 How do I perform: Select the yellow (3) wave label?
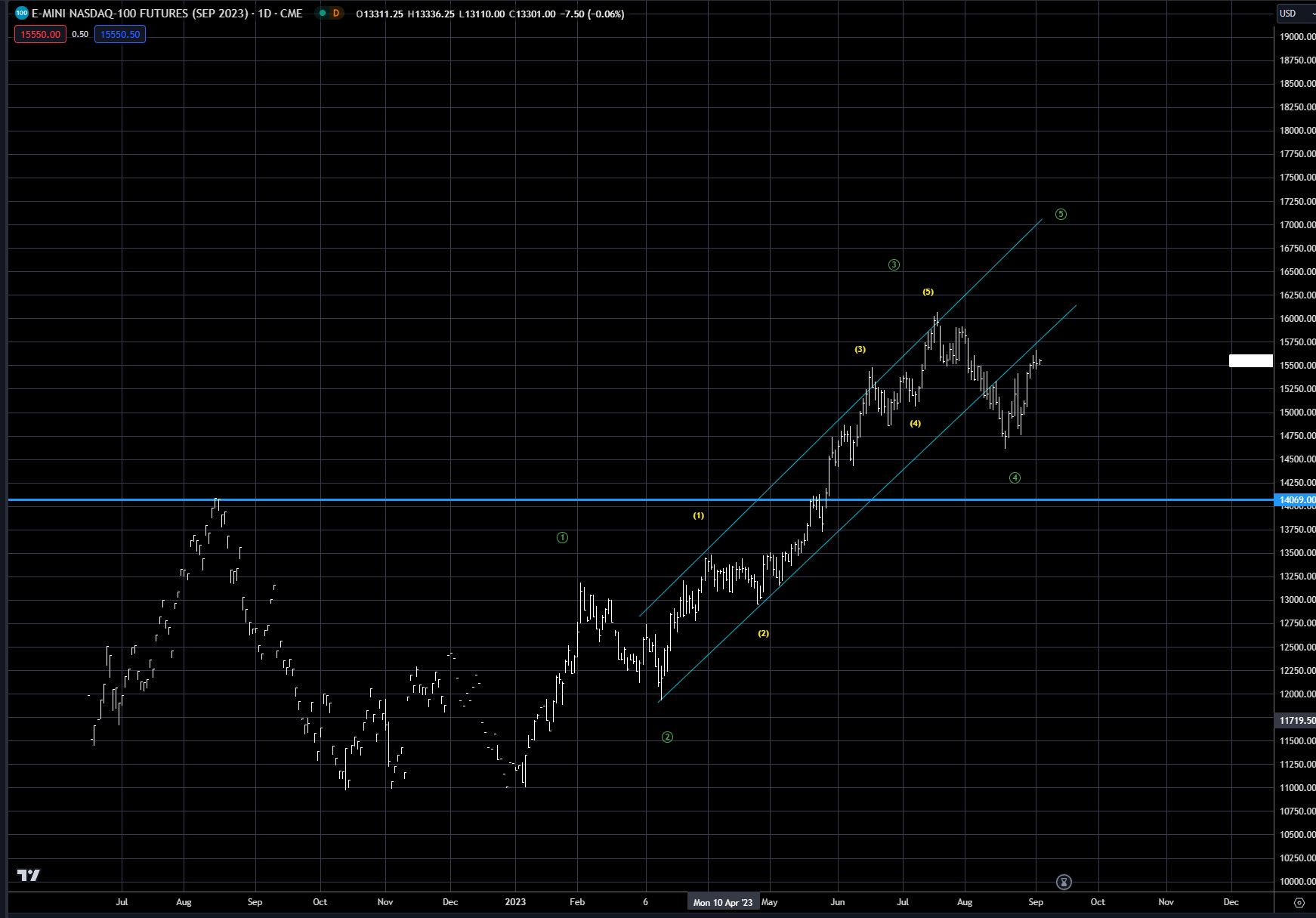(x=860, y=350)
